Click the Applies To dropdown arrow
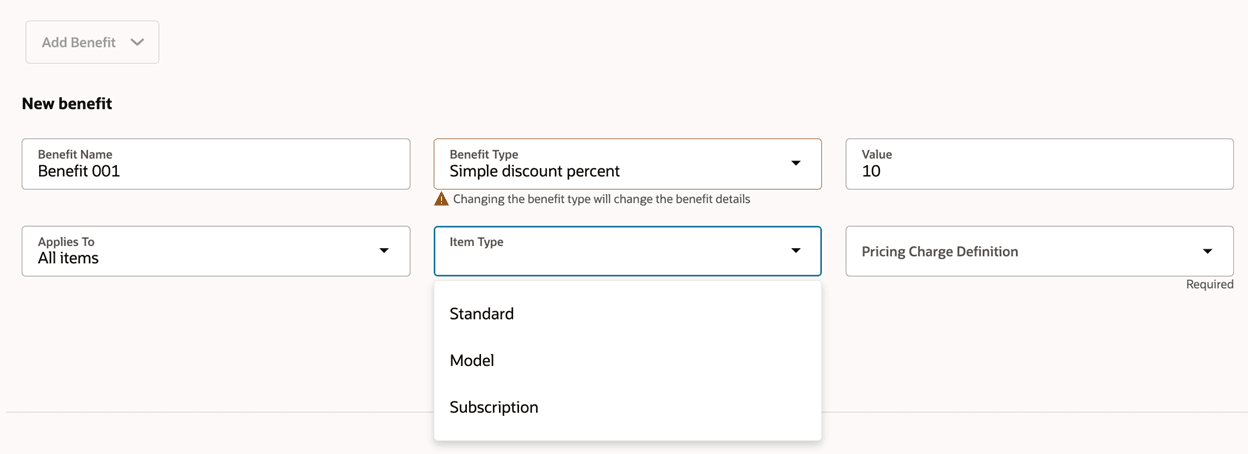 tap(384, 251)
